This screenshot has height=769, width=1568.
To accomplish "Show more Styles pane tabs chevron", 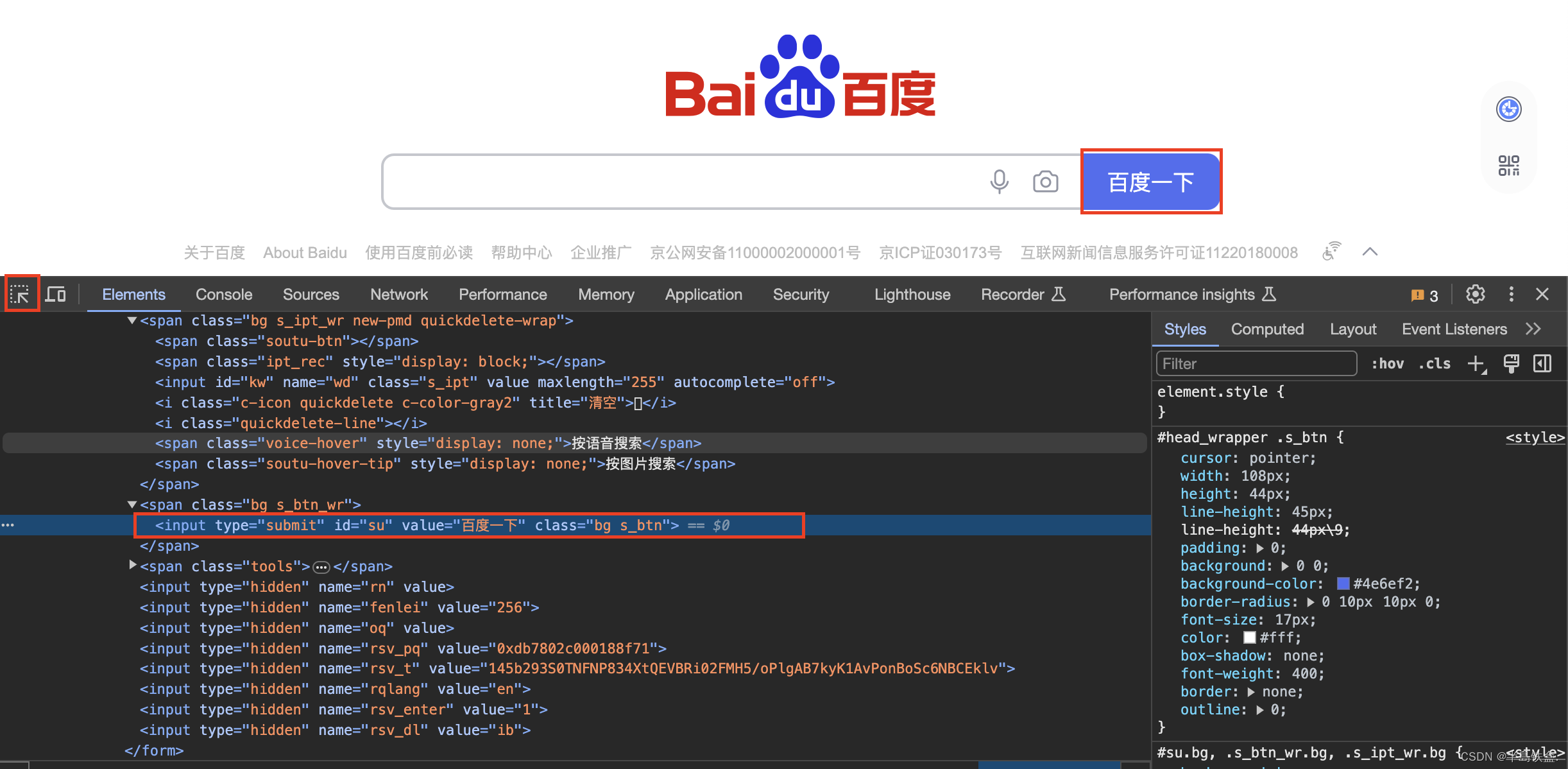I will coord(1533,329).
